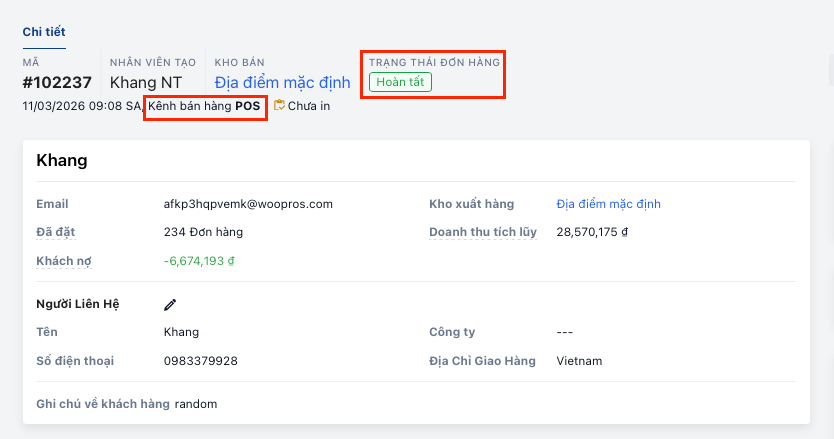This screenshot has height=439, width=834.
Task: Click the customer note text random
Action: coord(195,404)
